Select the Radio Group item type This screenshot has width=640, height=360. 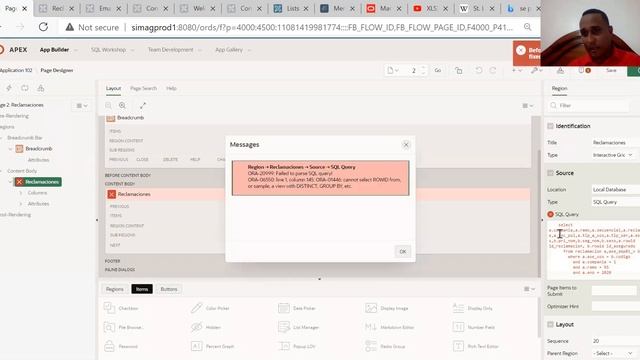coord(385,346)
